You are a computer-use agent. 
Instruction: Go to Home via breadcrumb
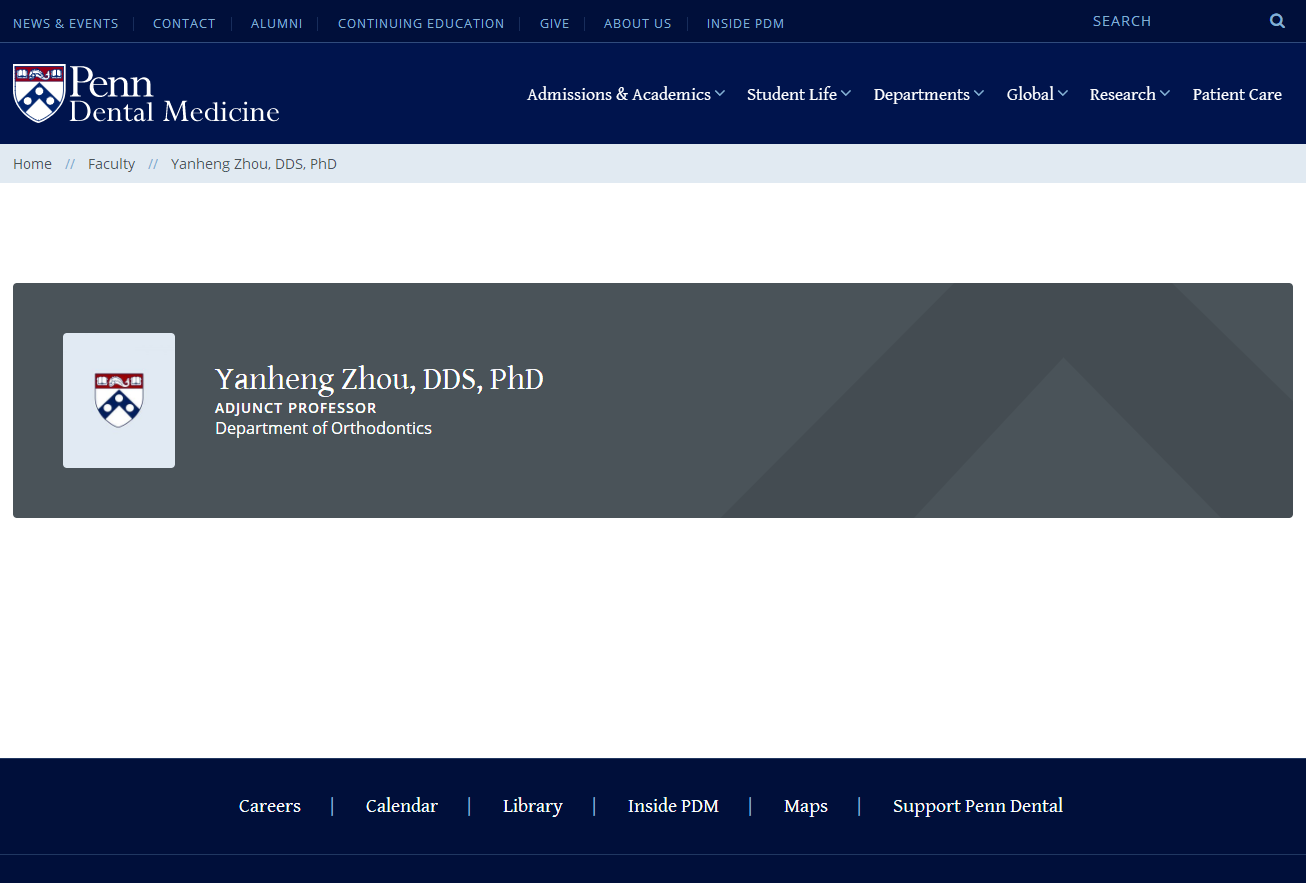(x=32, y=164)
